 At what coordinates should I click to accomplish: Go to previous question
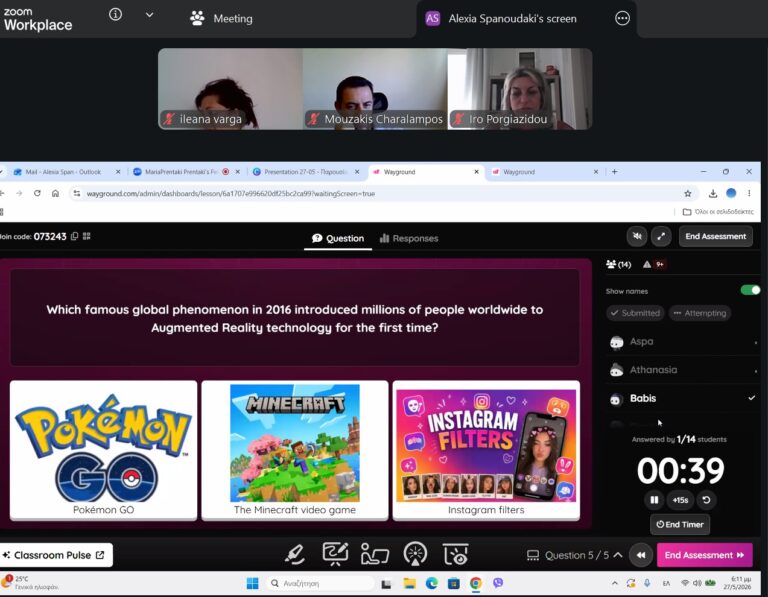click(x=641, y=555)
